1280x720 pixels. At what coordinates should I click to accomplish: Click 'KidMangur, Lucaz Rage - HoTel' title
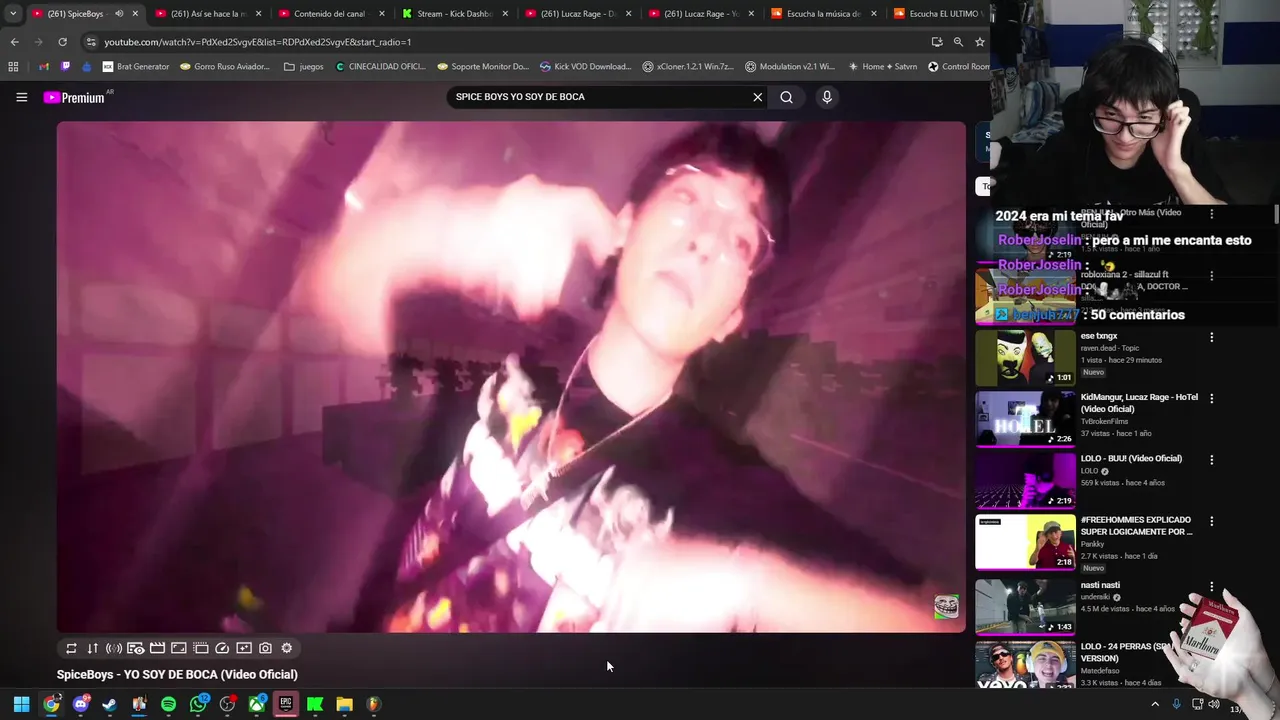tap(1139, 403)
